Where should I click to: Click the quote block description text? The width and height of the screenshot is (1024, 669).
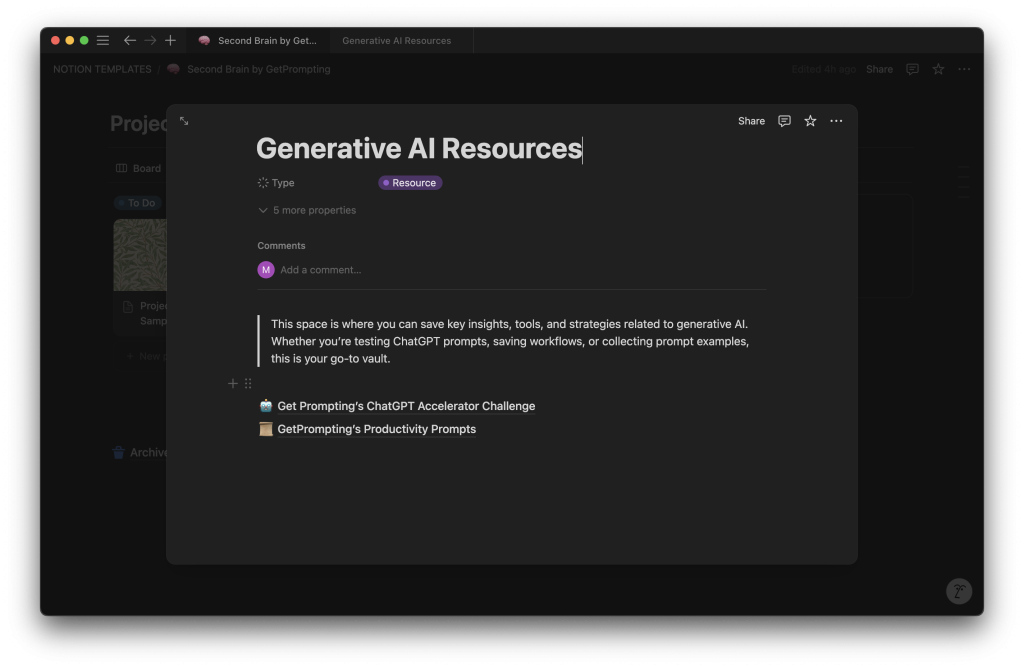click(509, 341)
